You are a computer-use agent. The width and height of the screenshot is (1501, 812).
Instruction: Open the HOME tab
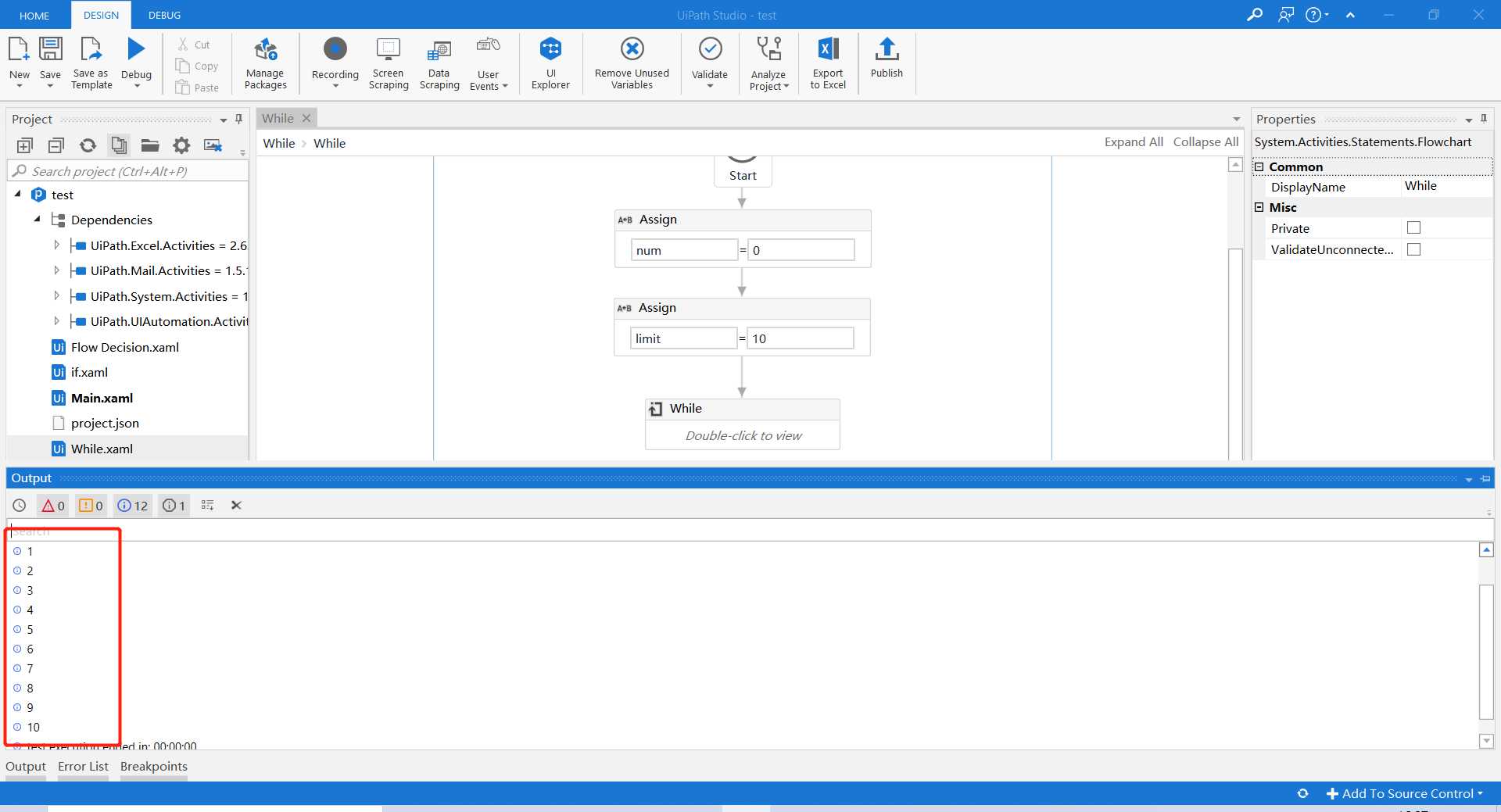pyautogui.click(x=34, y=16)
